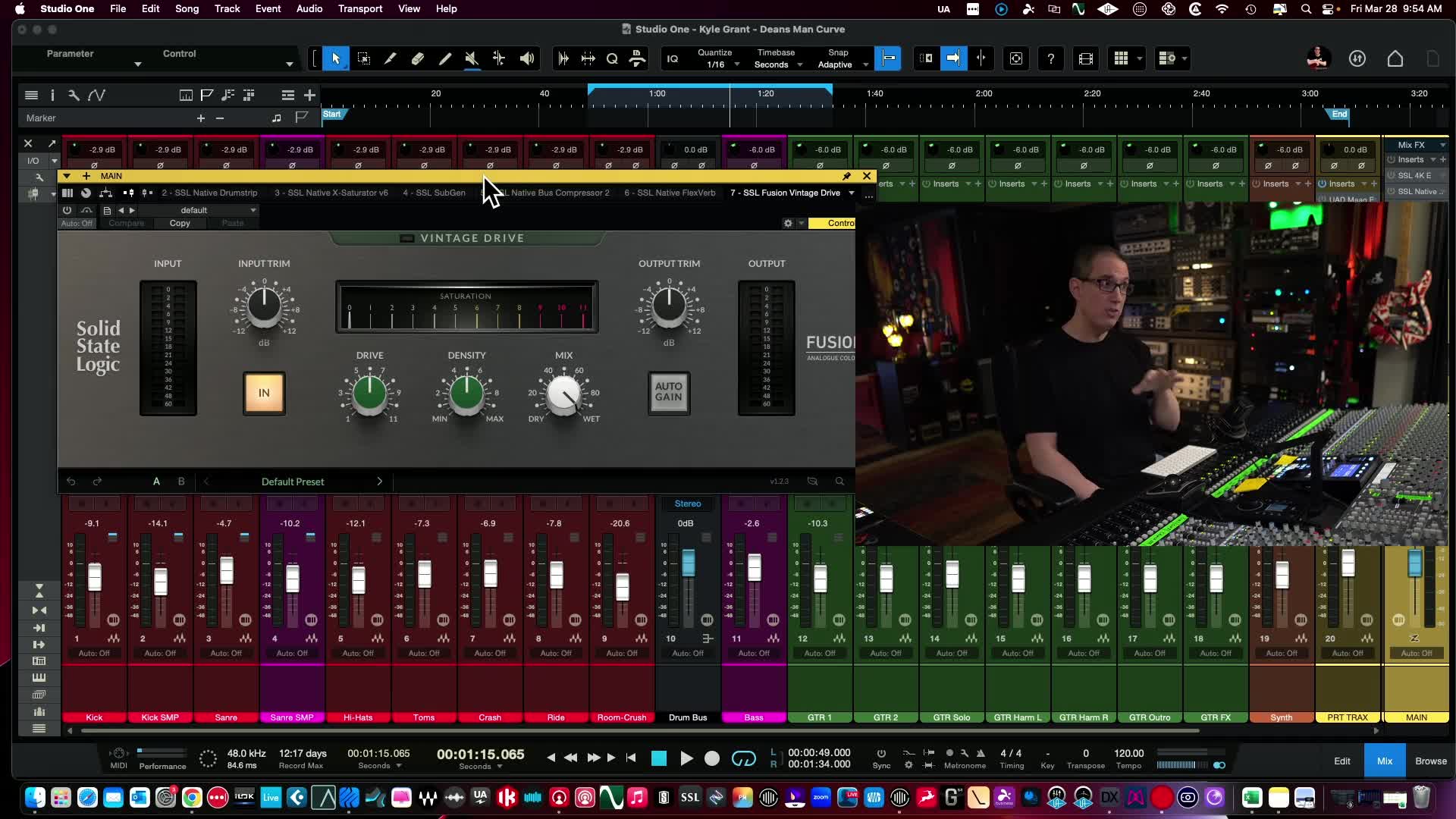Open the default preset dropdown in plugin header

tap(199, 210)
